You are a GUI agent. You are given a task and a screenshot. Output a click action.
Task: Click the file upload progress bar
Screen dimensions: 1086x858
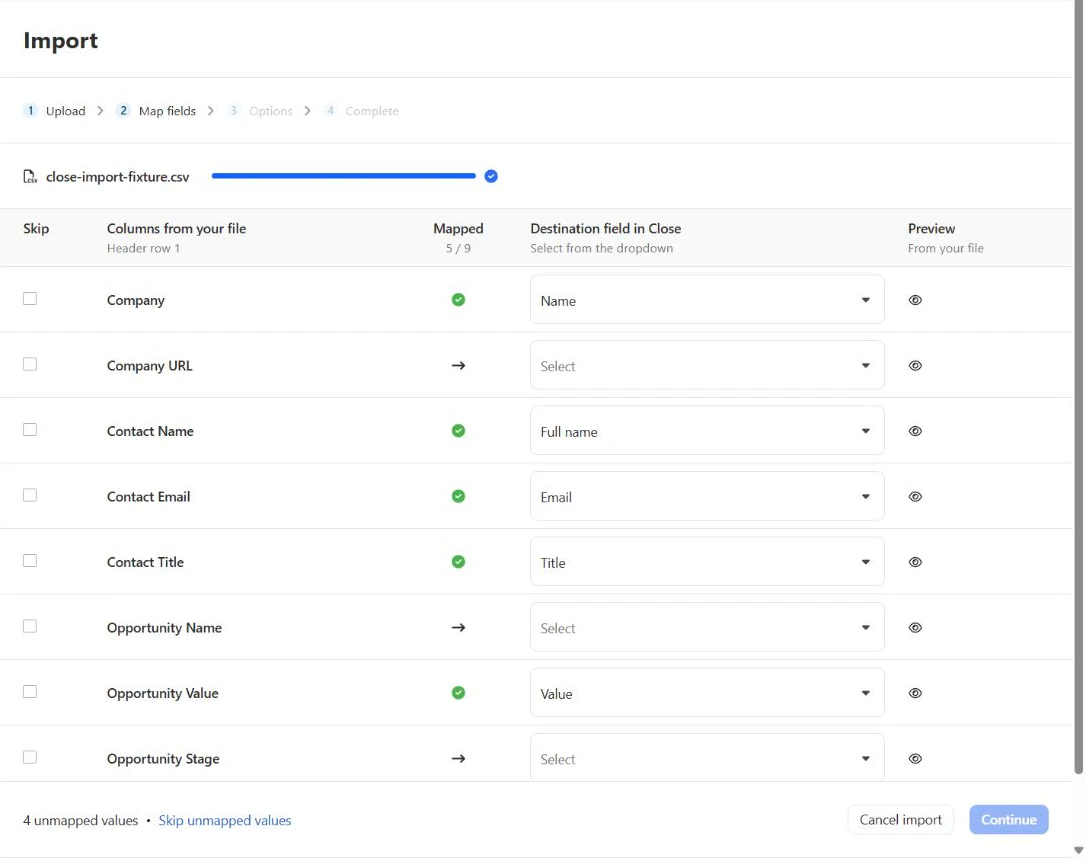coord(344,176)
